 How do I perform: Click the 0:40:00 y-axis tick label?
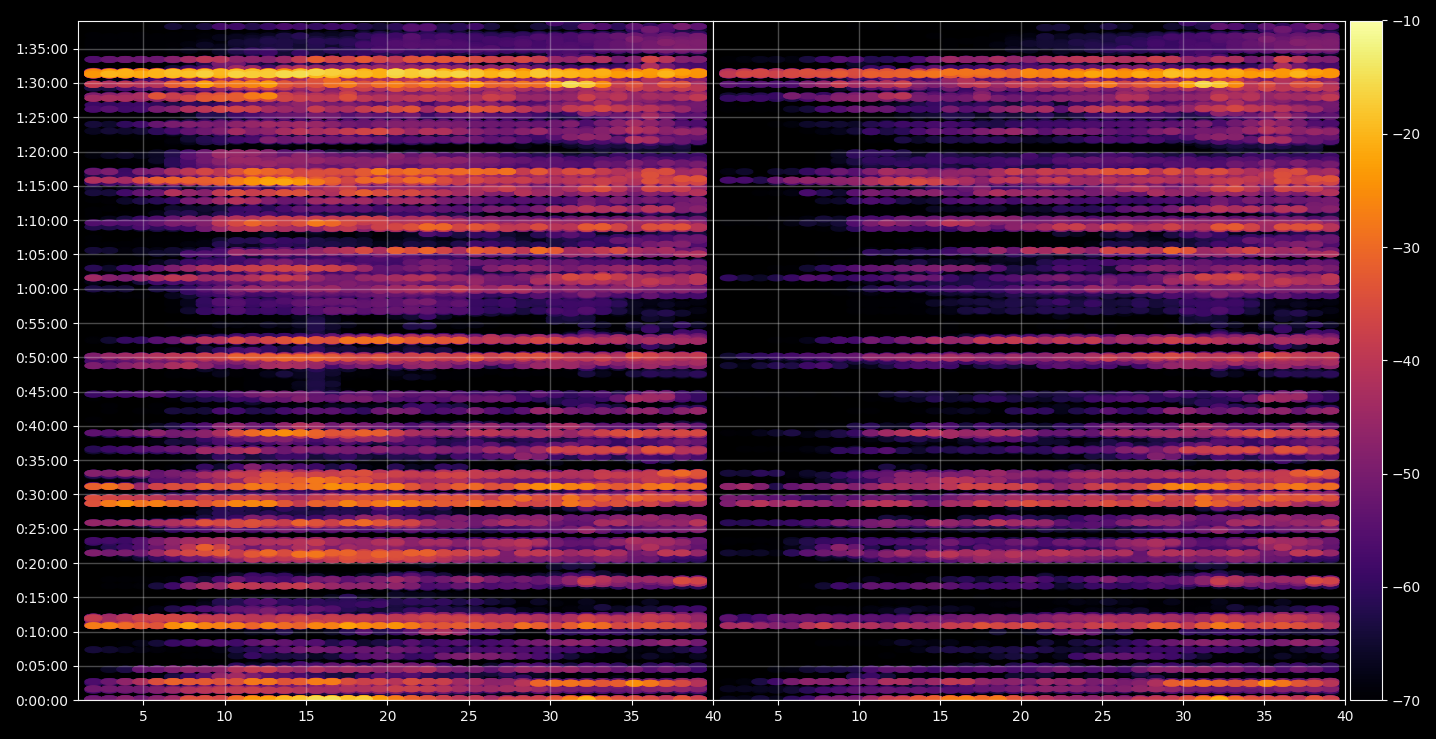point(42,426)
